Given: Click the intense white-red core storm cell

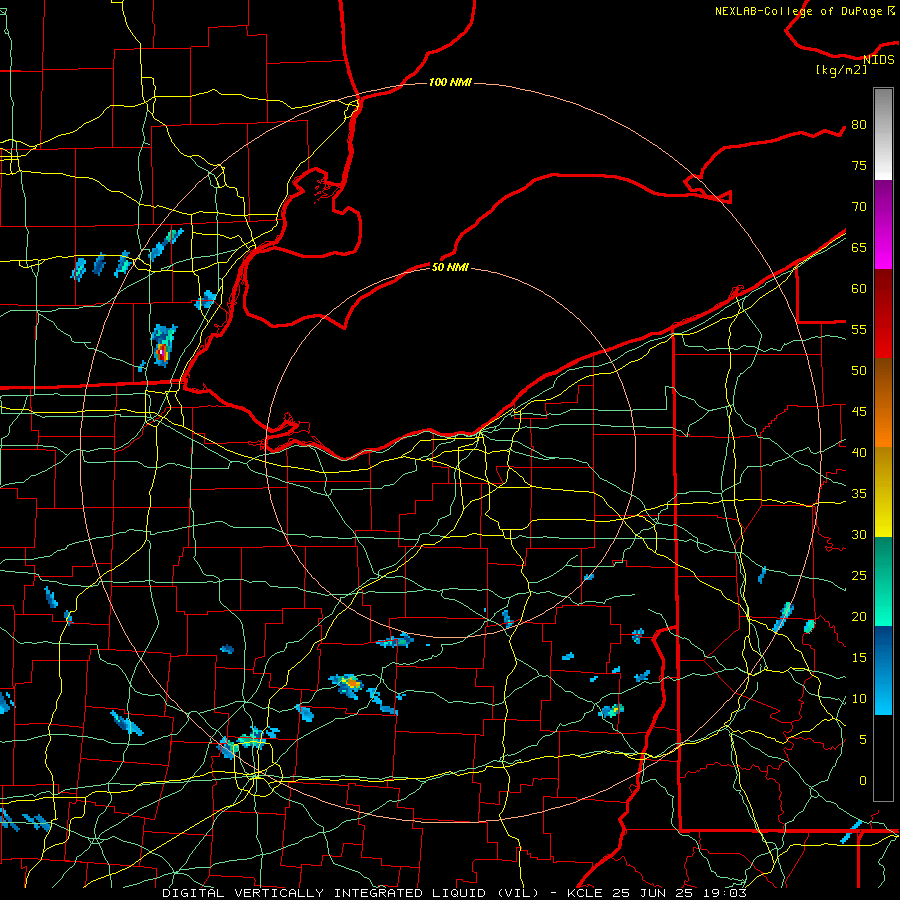Looking at the screenshot, I should [x=162, y=350].
